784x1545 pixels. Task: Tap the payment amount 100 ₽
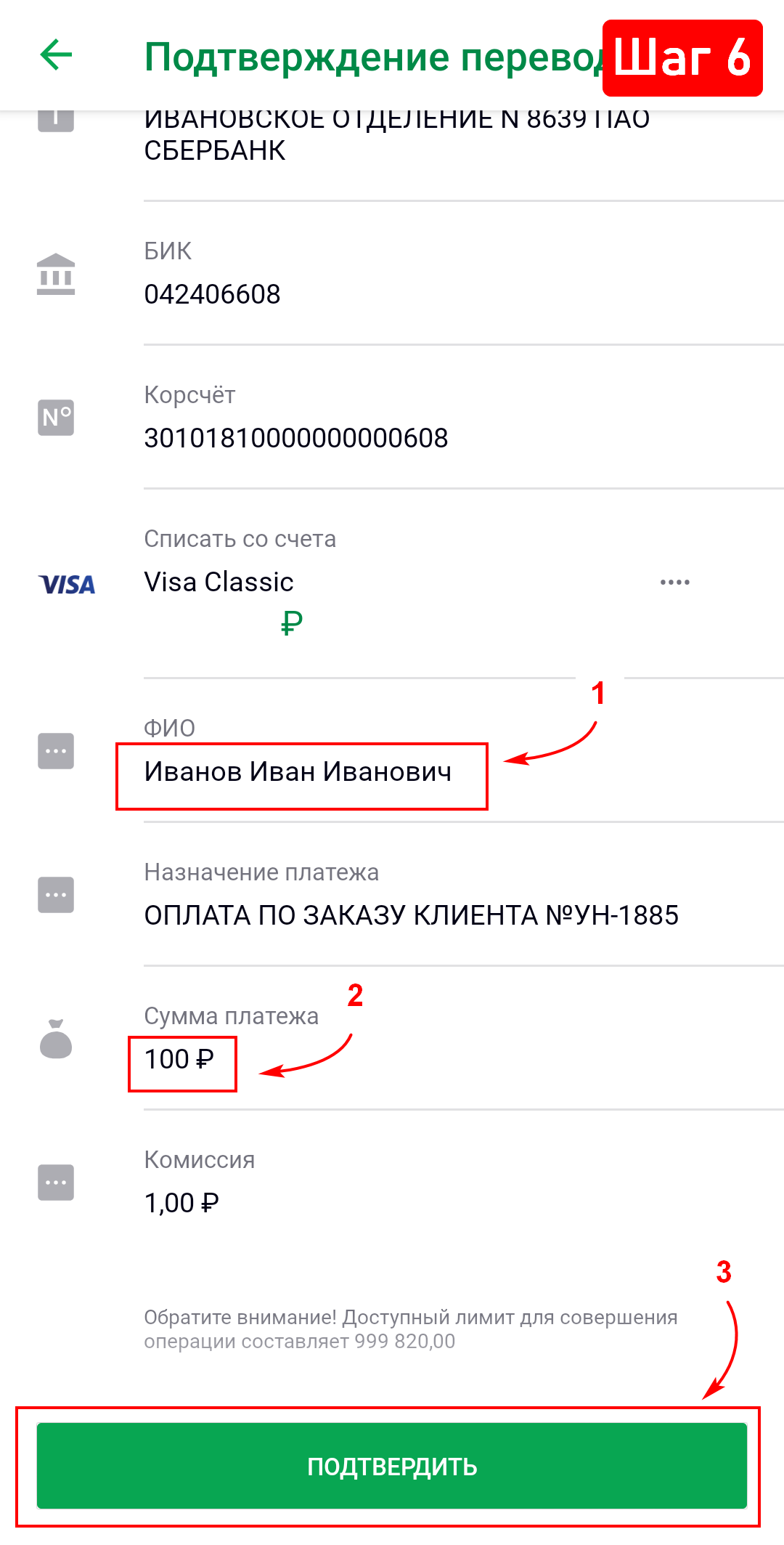click(179, 1060)
